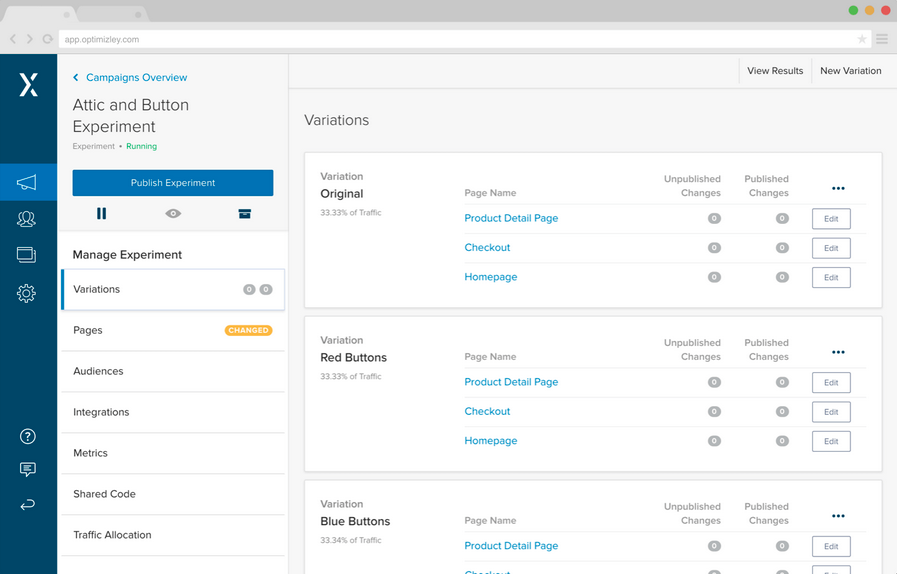897x581 pixels.
Task: Click the return arrow sidebar icon
Action: tap(27, 504)
